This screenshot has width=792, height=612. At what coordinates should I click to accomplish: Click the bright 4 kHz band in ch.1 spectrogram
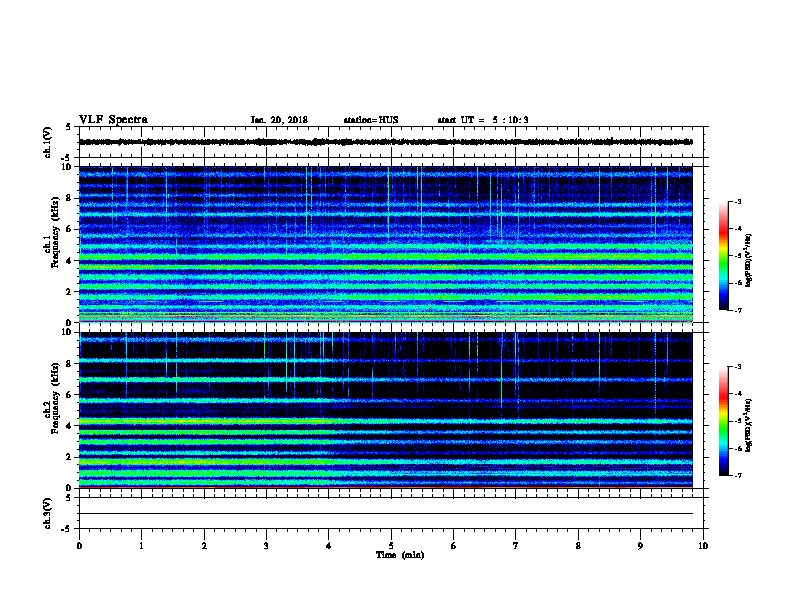click(386, 257)
